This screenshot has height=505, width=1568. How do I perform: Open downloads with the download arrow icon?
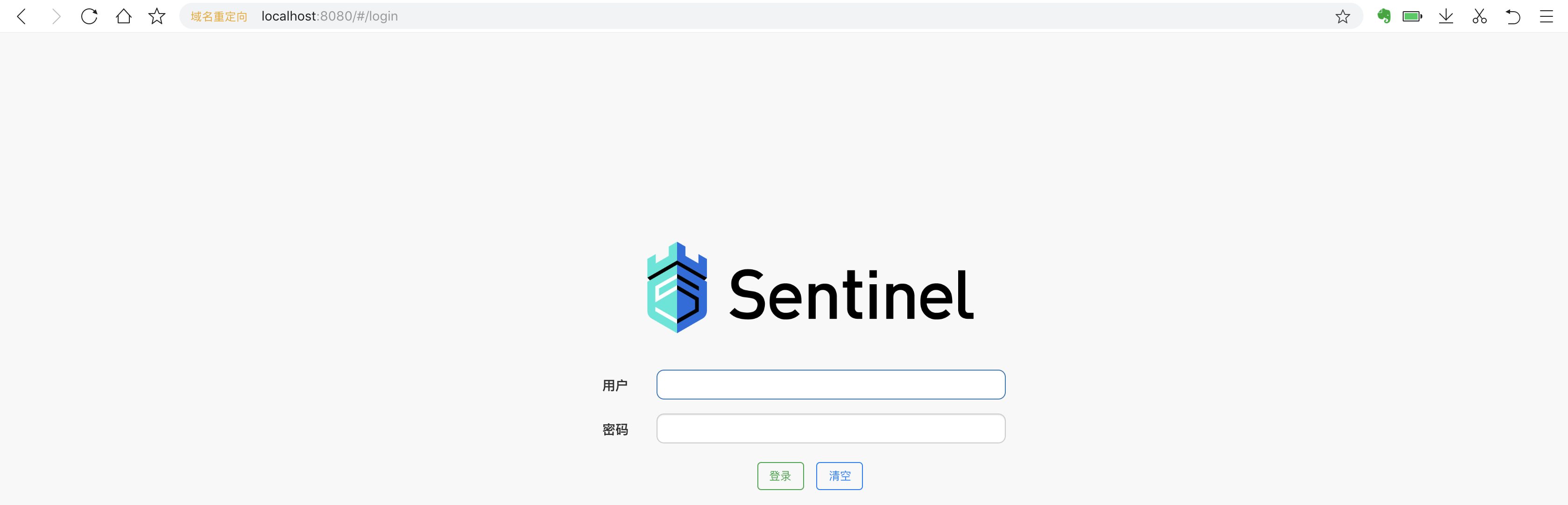pos(1446,16)
